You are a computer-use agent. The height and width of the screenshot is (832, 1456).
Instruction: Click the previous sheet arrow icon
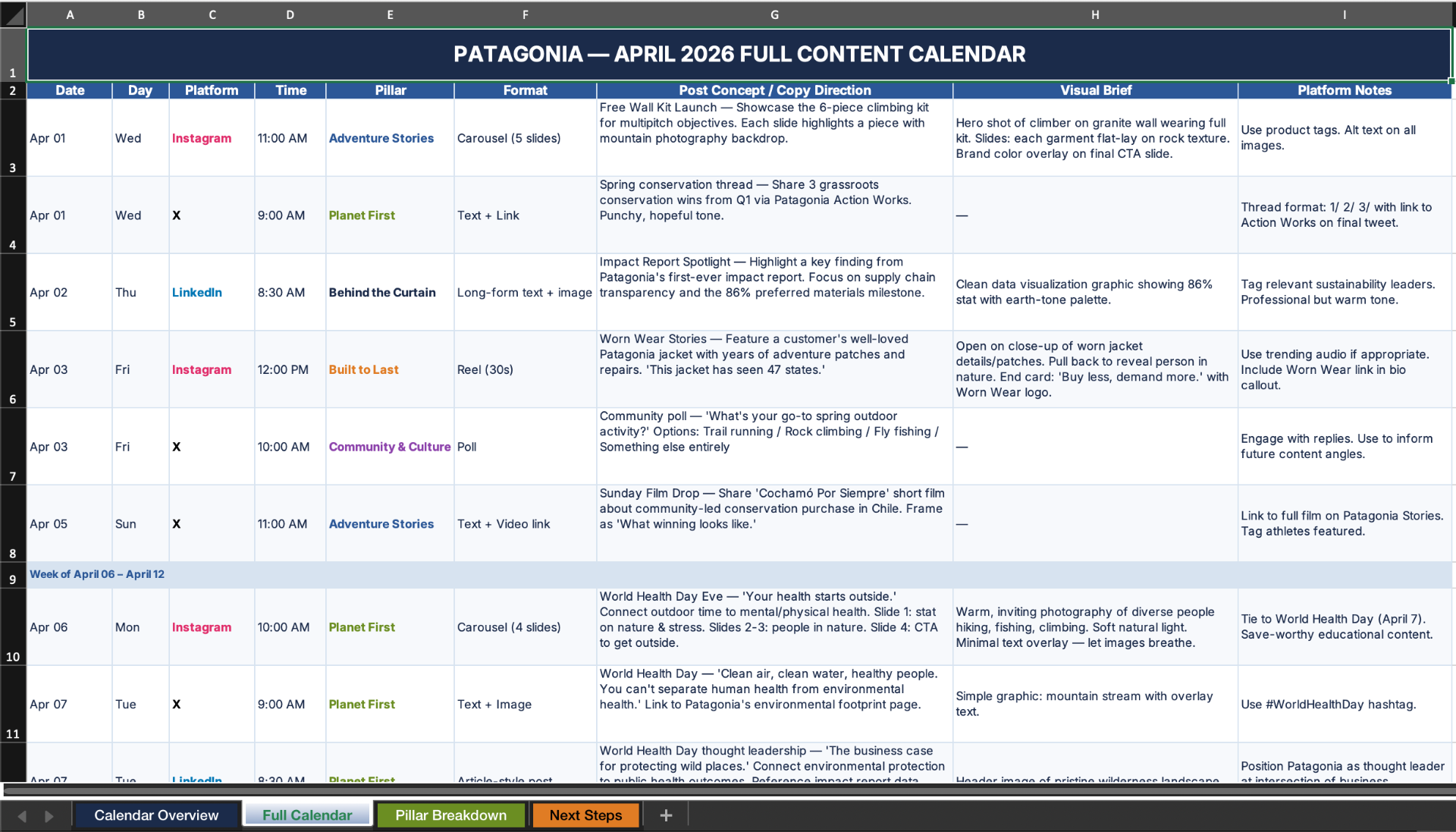pyautogui.click(x=22, y=816)
